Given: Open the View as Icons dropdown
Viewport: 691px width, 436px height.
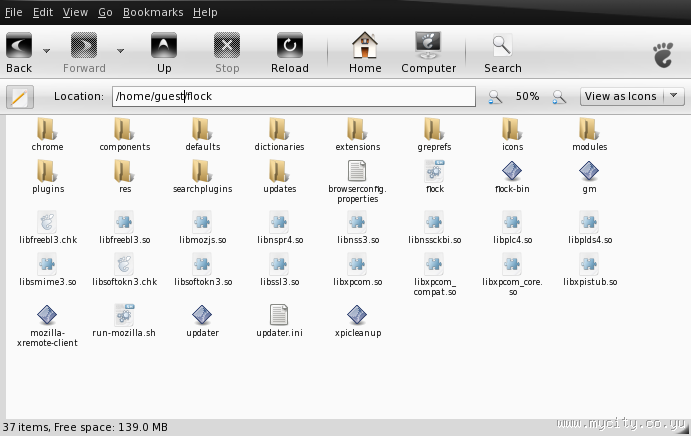Looking at the screenshot, I should tap(632, 96).
